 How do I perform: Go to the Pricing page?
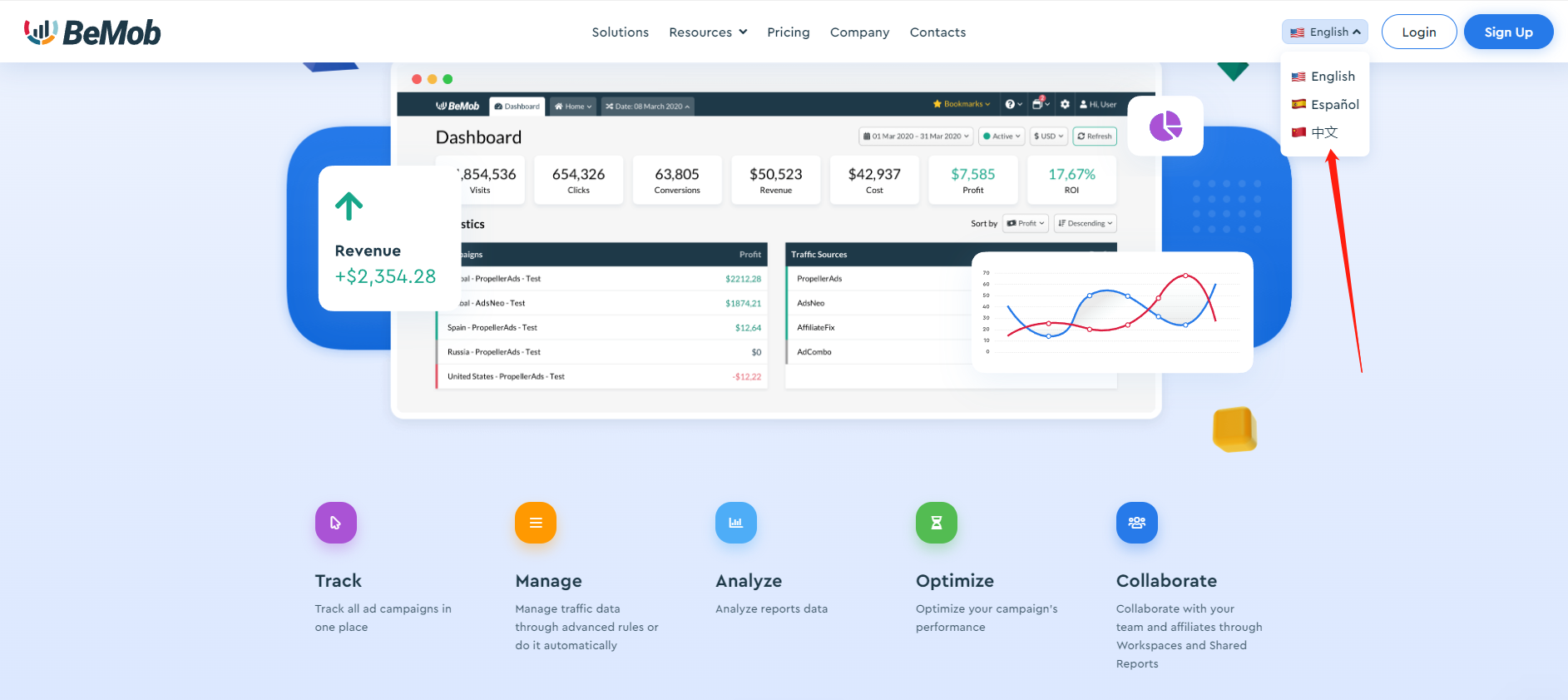[x=789, y=32]
